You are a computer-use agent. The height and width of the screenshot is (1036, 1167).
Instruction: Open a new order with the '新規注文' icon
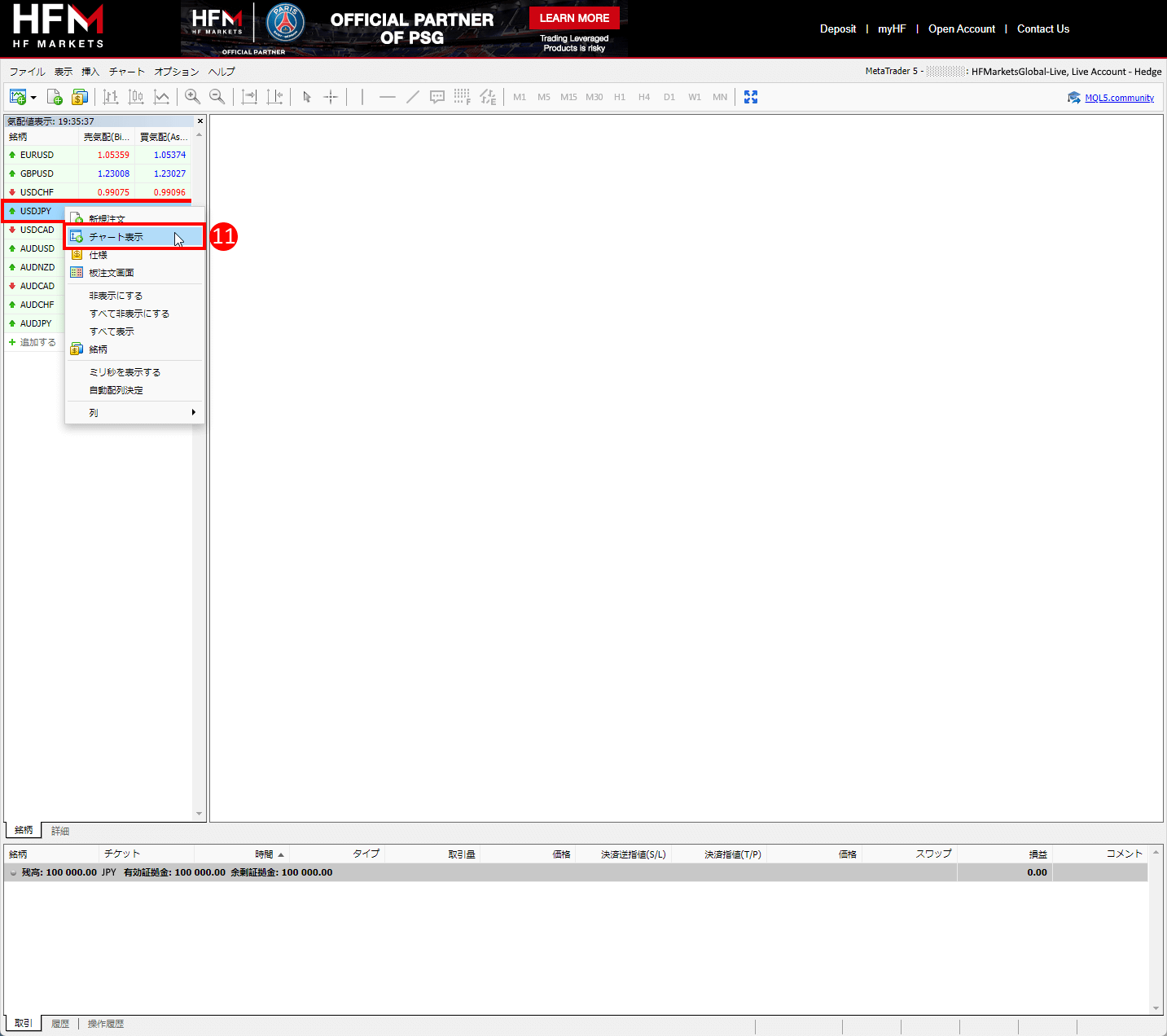pos(77,218)
